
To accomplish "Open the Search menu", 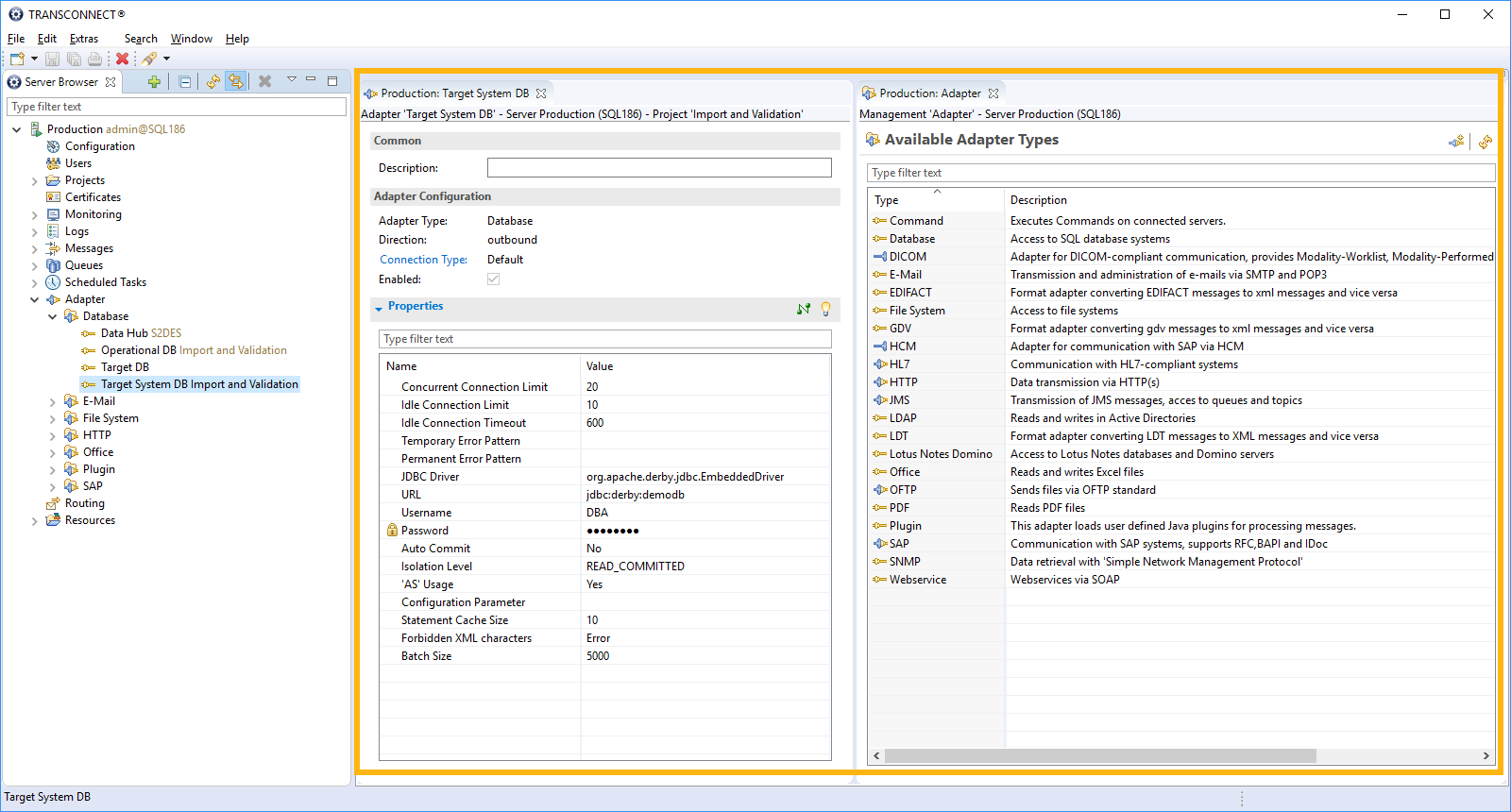I will coord(141,39).
